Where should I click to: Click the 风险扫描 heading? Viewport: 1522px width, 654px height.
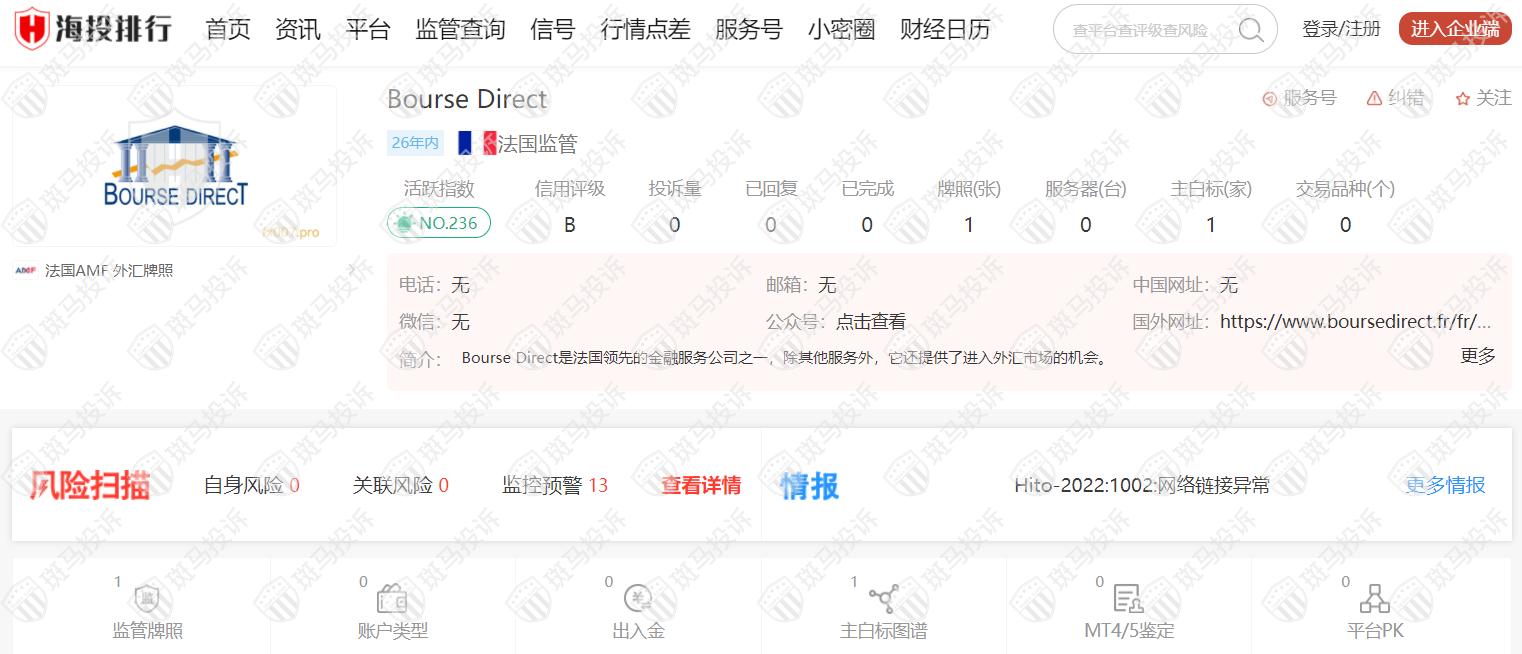[90, 486]
